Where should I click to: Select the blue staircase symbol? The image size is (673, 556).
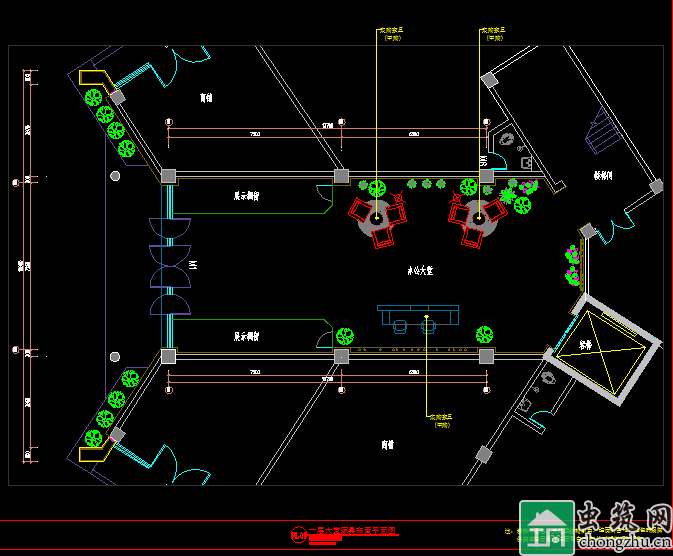(602, 132)
